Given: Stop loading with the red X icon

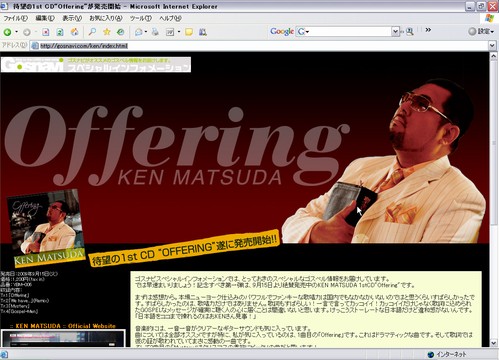Looking at the screenshot, I should point(46,32).
